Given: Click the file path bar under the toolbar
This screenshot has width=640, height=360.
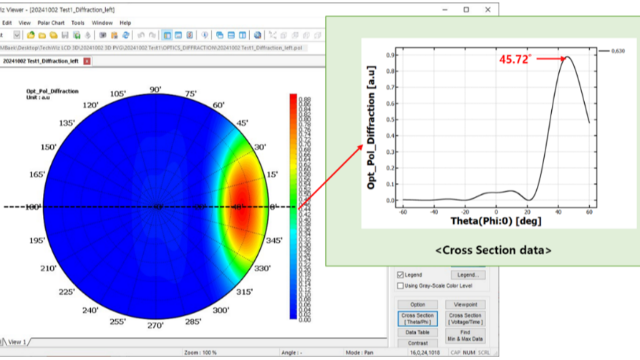Looking at the screenshot, I should point(153,48).
